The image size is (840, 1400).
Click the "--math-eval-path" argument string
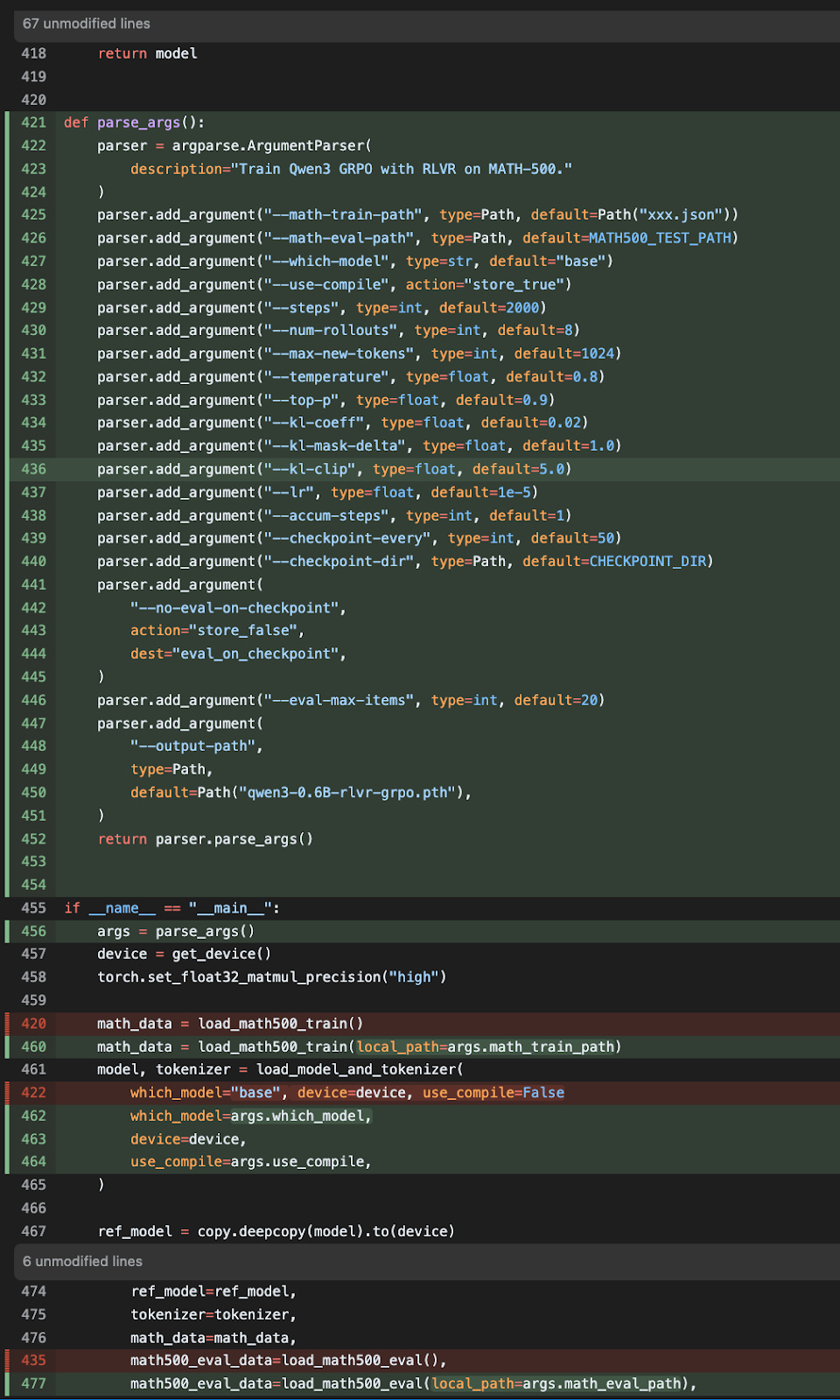click(339, 238)
